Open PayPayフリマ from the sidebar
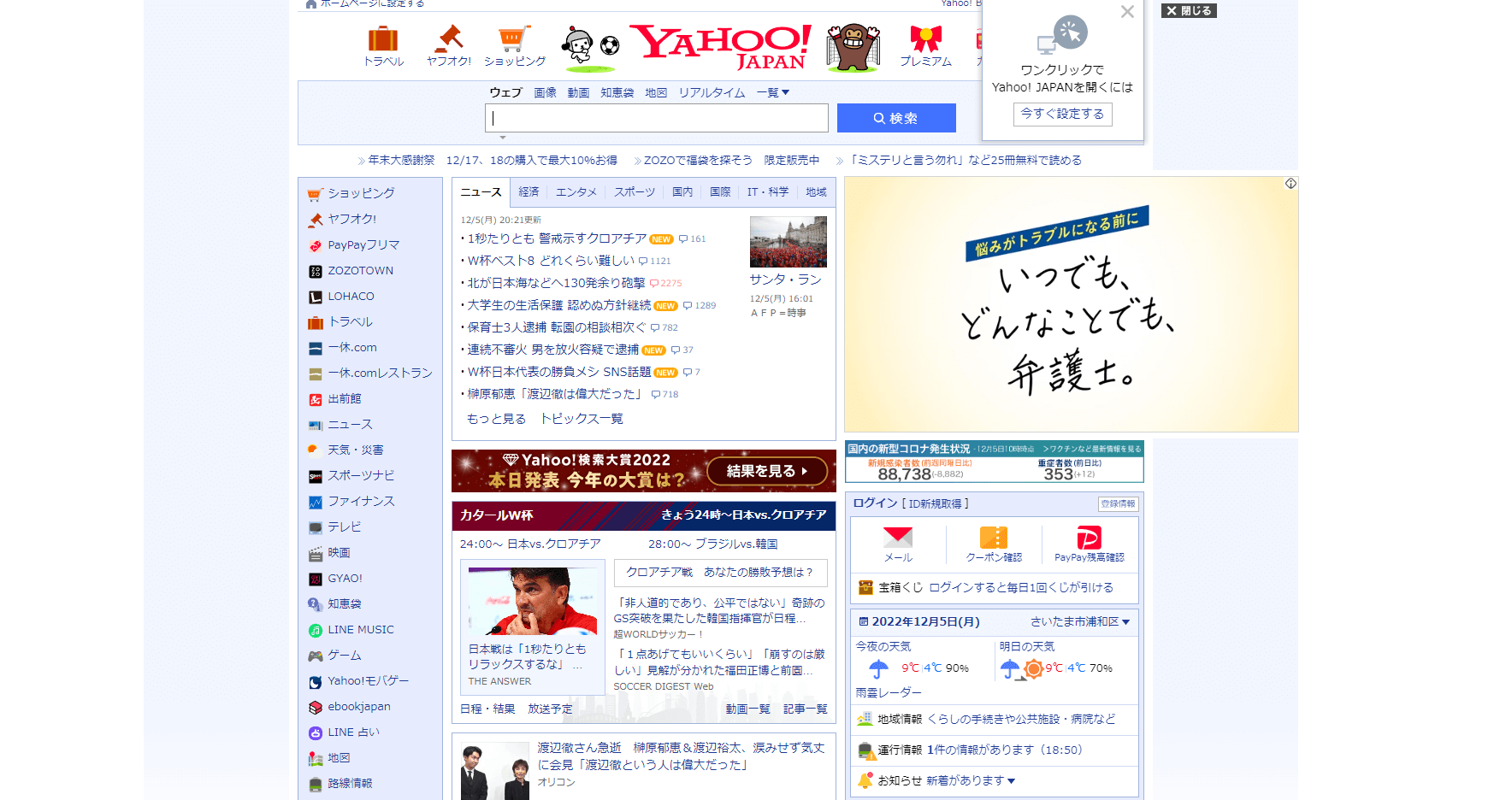The image size is (1512, 800). tap(363, 245)
